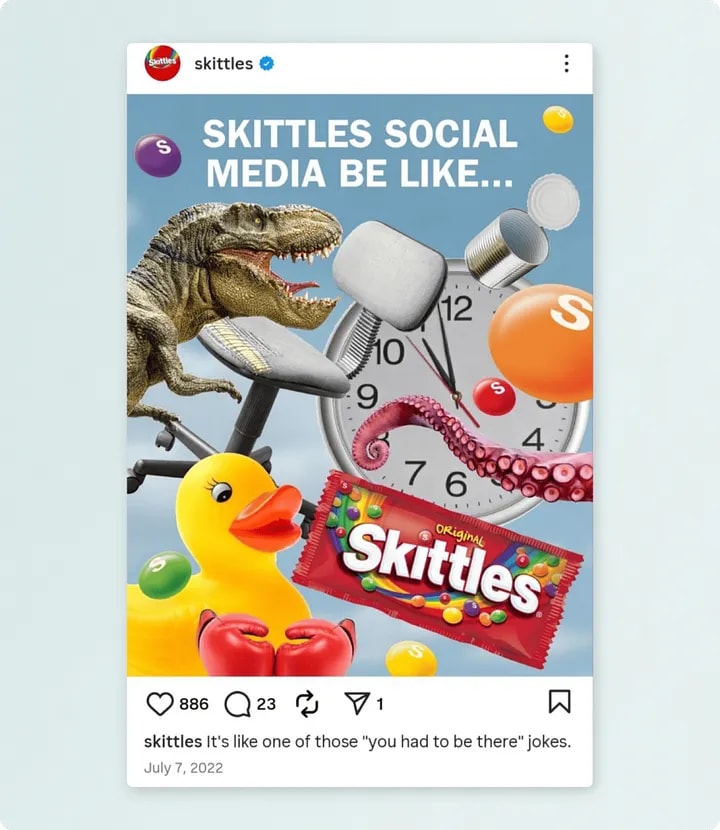The width and height of the screenshot is (720, 830).
Task: Click the shares count number 1
Action: (380, 704)
